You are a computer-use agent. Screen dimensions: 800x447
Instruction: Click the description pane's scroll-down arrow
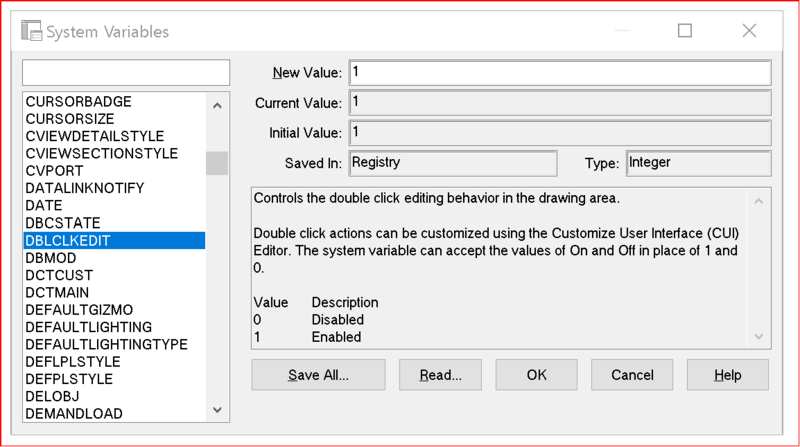pyautogui.click(x=758, y=337)
